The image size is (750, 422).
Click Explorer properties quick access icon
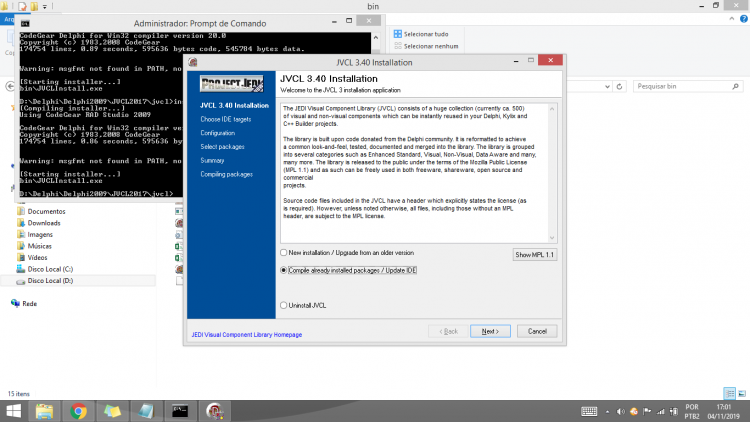tap(22, 6)
